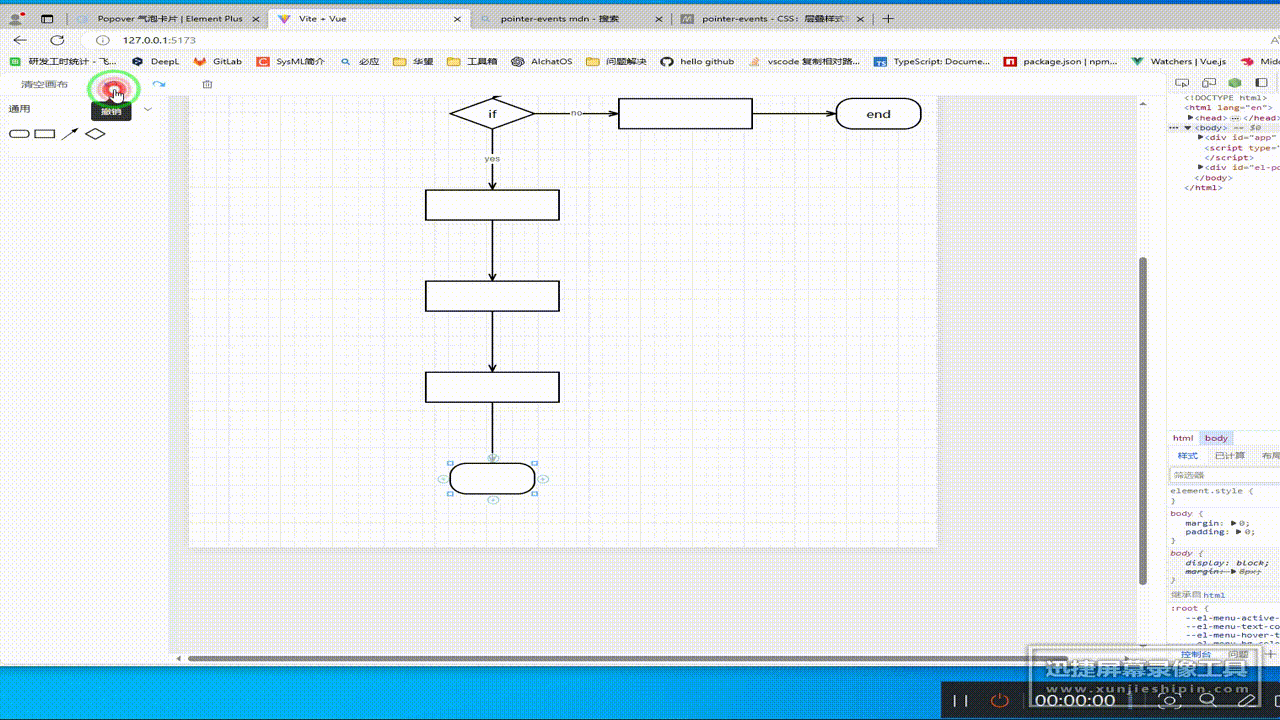This screenshot has height=720, width=1280.
Task: Click the green 3D cube DevTools icon
Action: pos(1235,83)
